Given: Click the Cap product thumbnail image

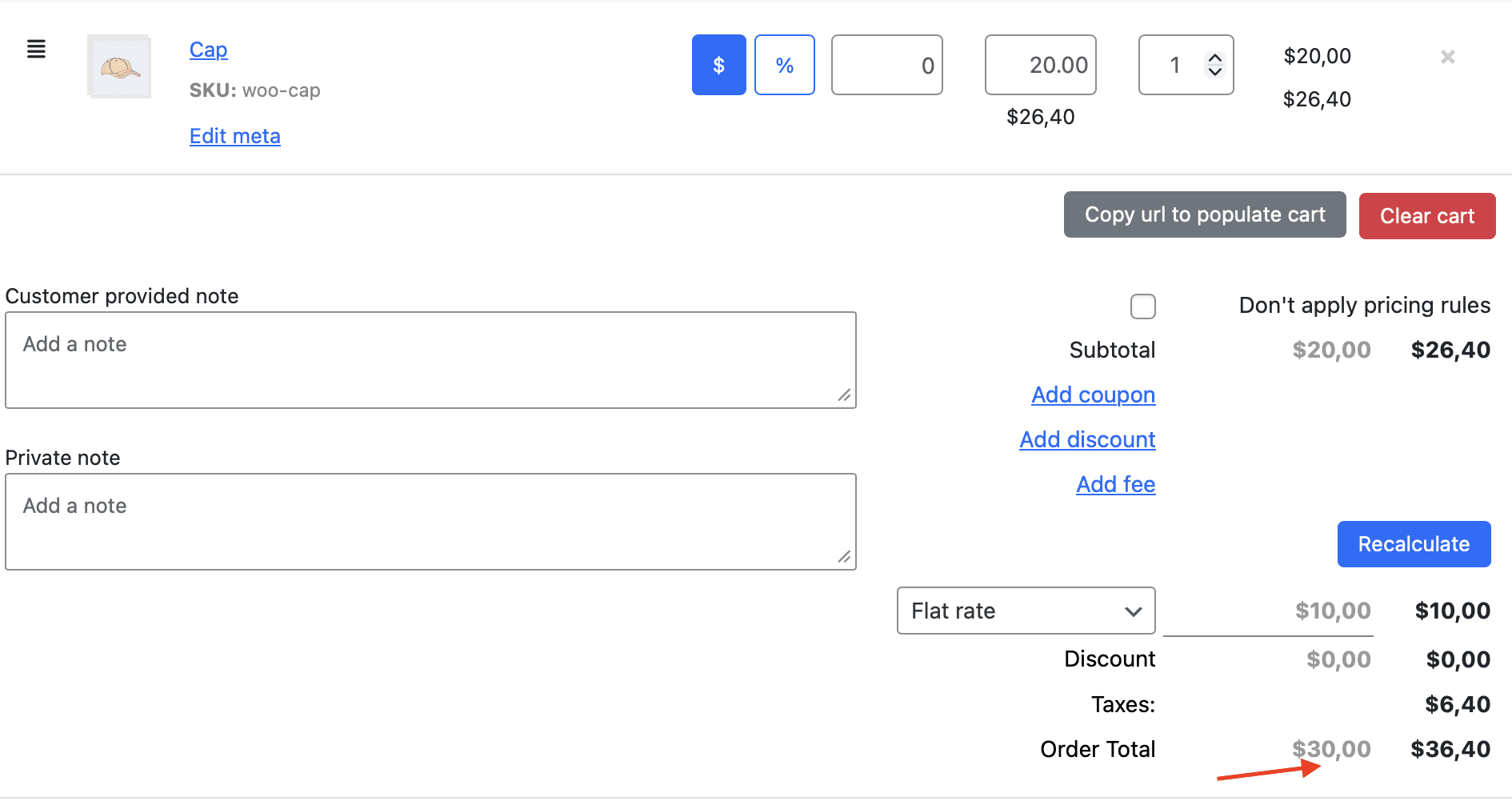Looking at the screenshot, I should (119, 66).
